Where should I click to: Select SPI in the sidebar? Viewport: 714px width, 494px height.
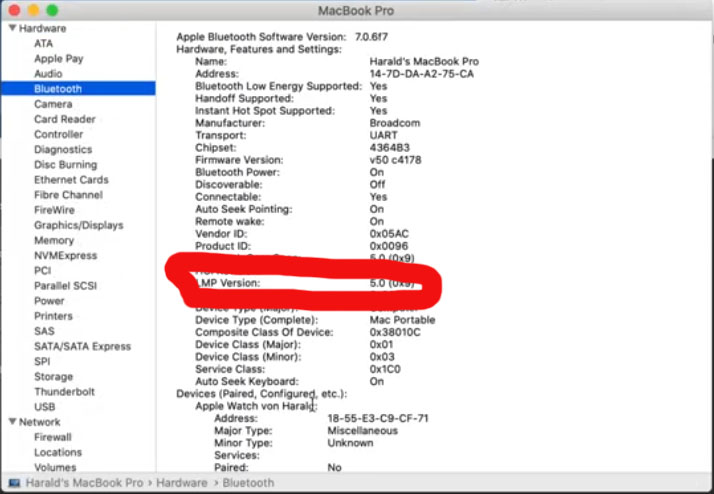[42, 362]
